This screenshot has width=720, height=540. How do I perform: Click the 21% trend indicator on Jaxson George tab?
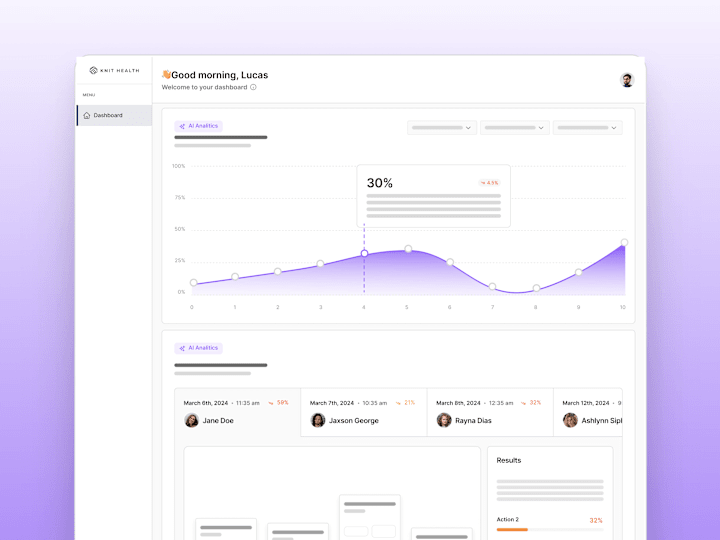tap(405, 403)
